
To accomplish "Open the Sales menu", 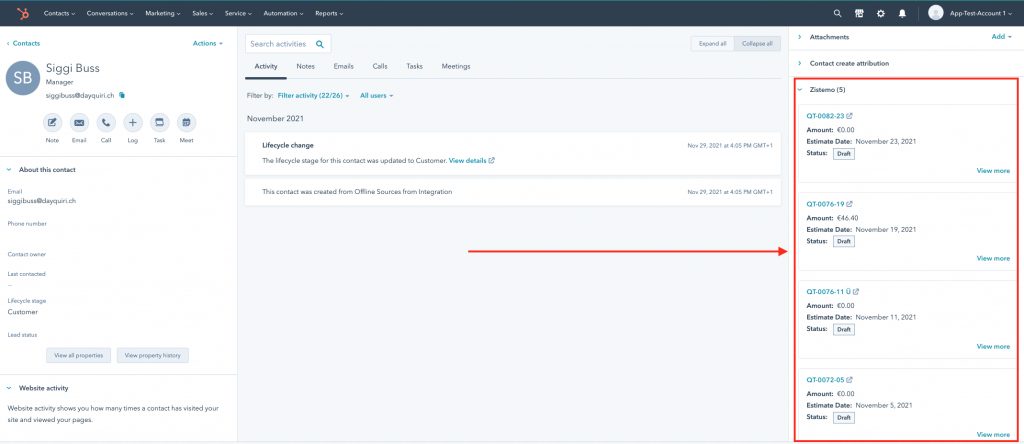I will coord(203,13).
